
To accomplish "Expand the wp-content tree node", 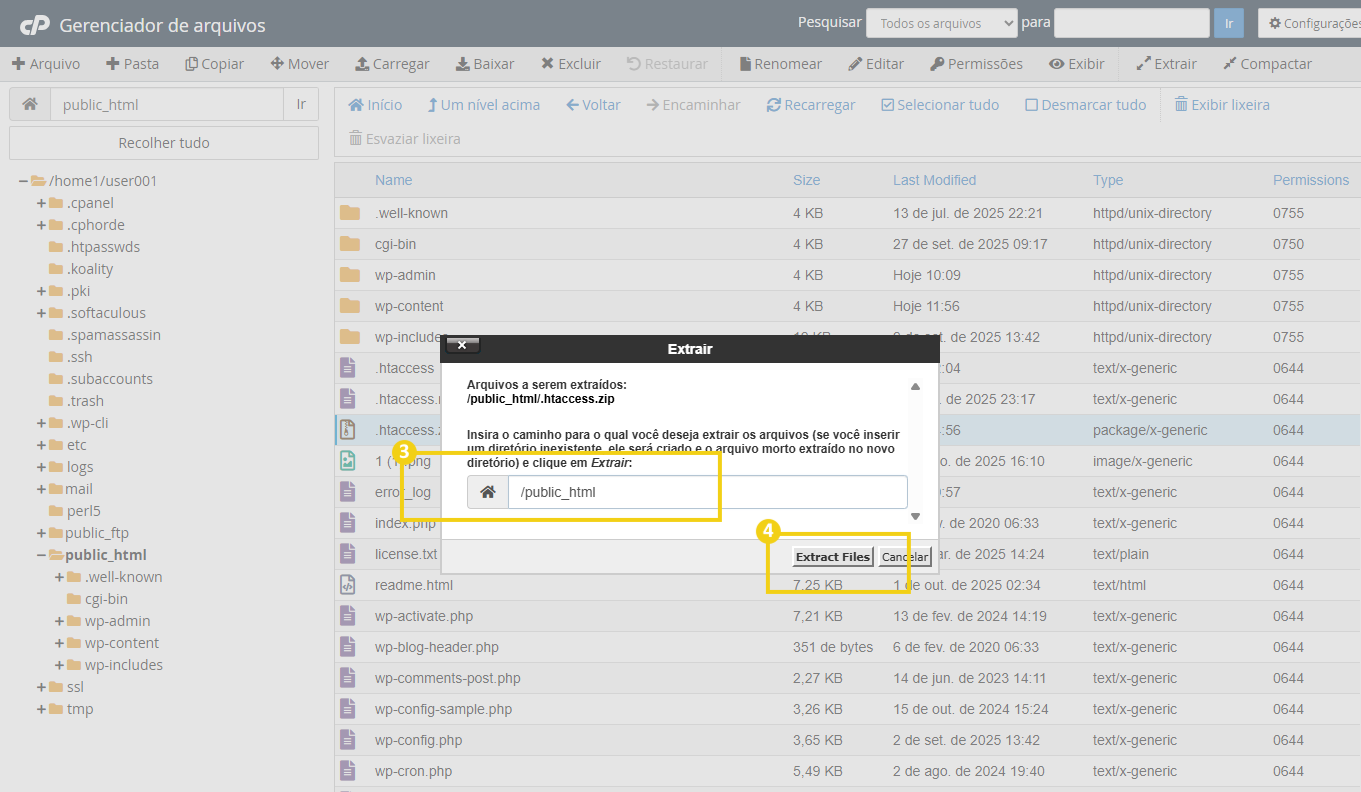I will (x=60, y=643).
